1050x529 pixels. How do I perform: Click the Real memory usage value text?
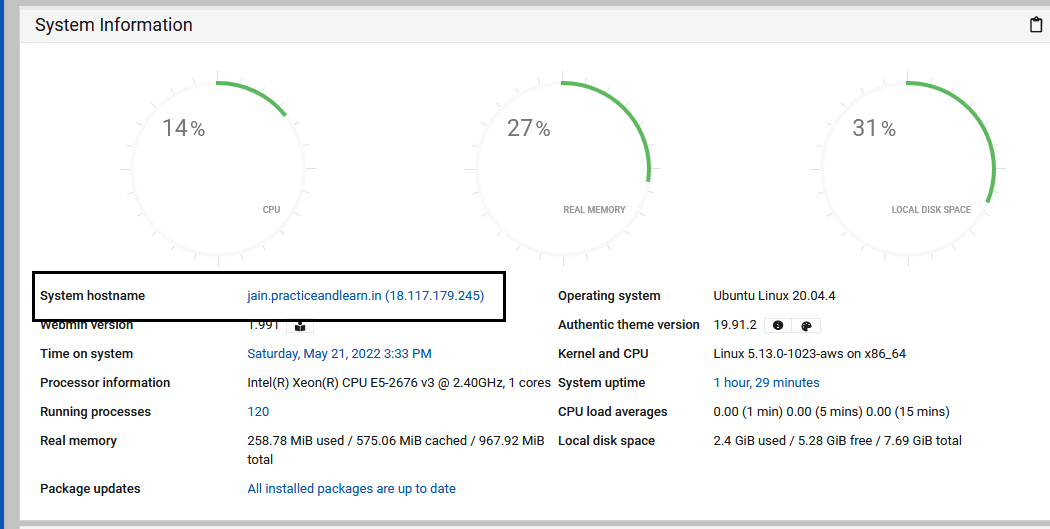tap(395, 441)
